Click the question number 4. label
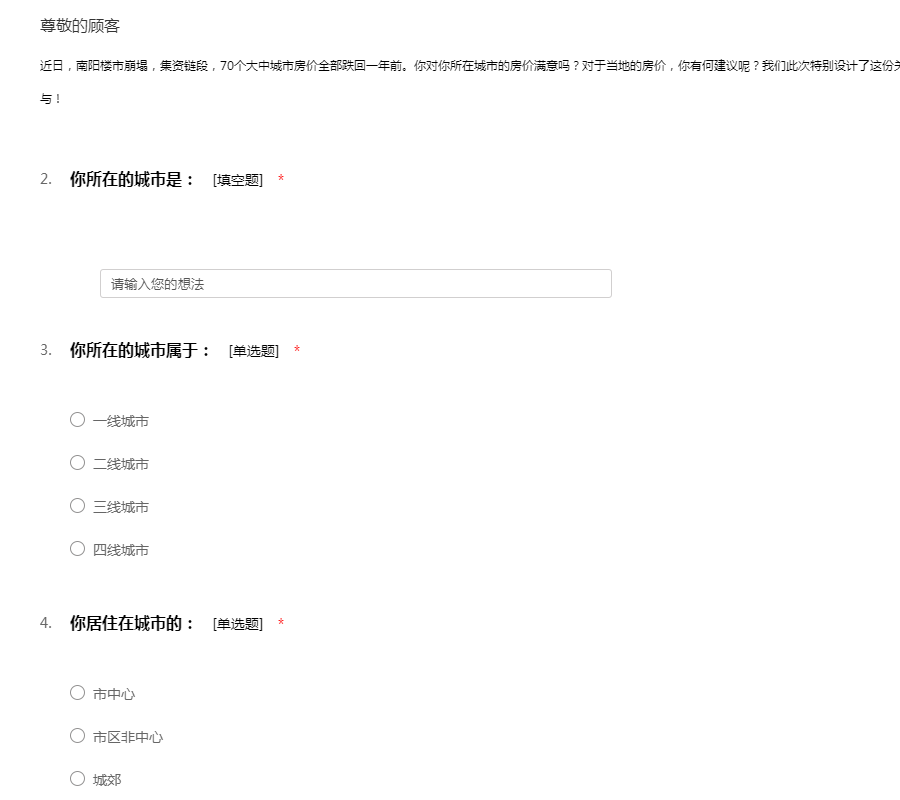900x800 pixels. 46,623
